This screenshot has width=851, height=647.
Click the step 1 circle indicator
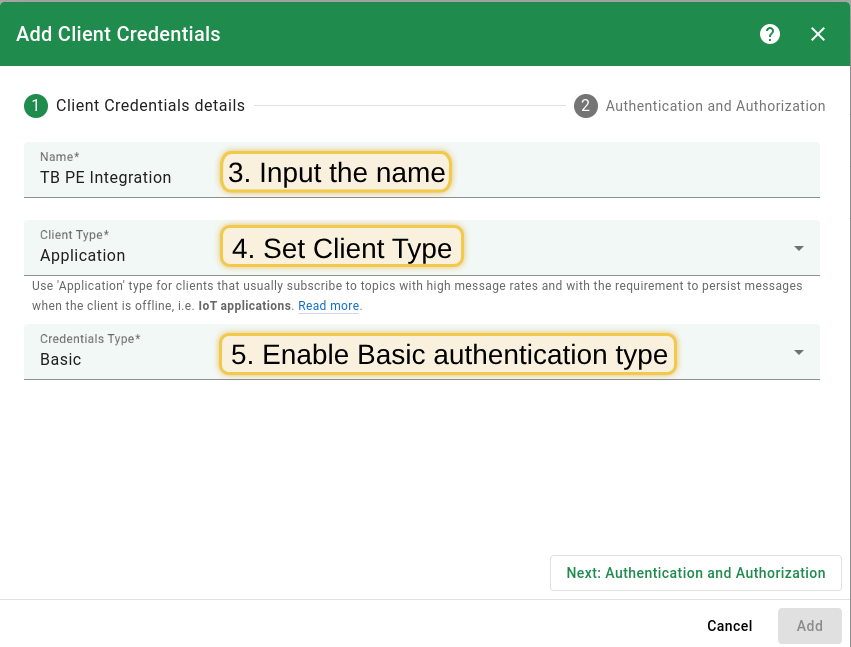tap(36, 105)
